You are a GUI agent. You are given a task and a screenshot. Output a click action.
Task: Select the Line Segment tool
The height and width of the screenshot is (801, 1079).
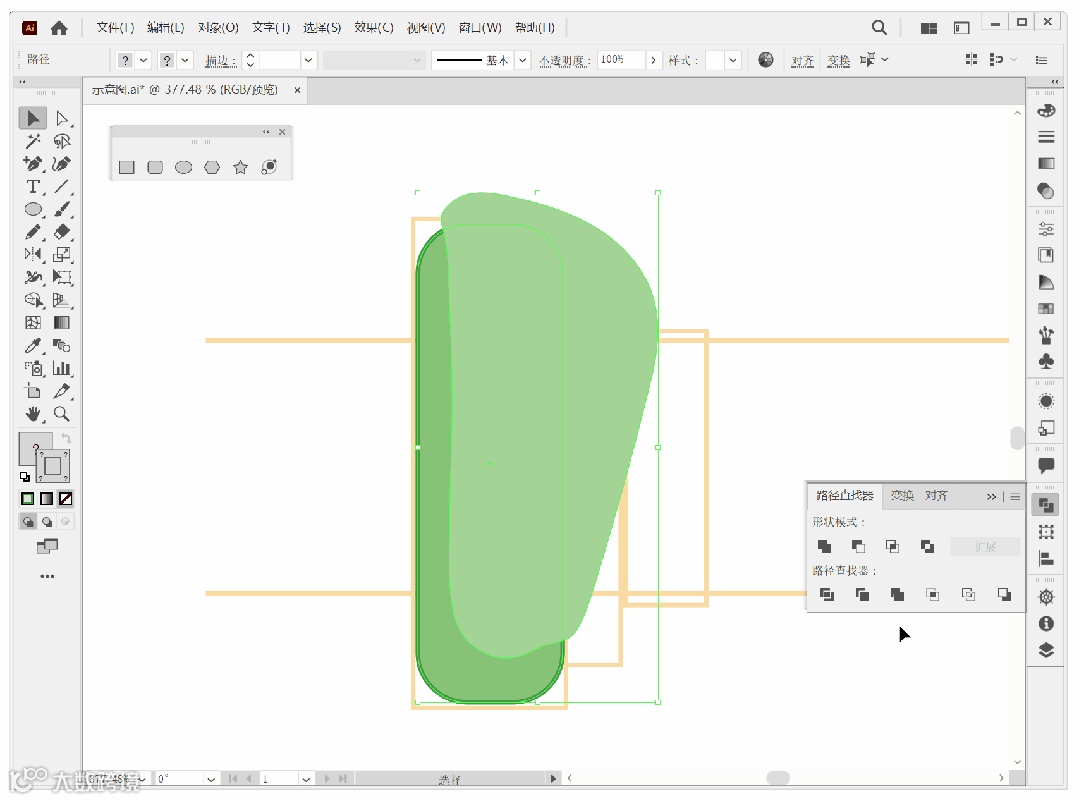62,186
